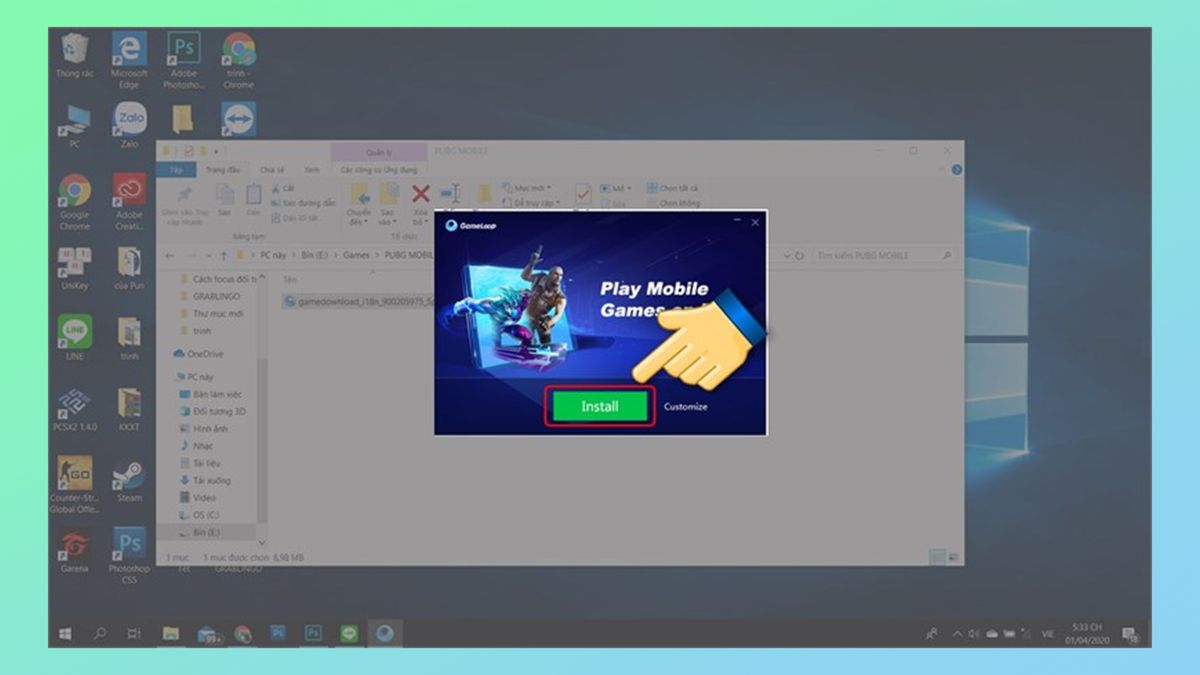Click the Quản lý contextual tab in Explorer
This screenshot has height=675, width=1200.
pyautogui.click(x=378, y=153)
